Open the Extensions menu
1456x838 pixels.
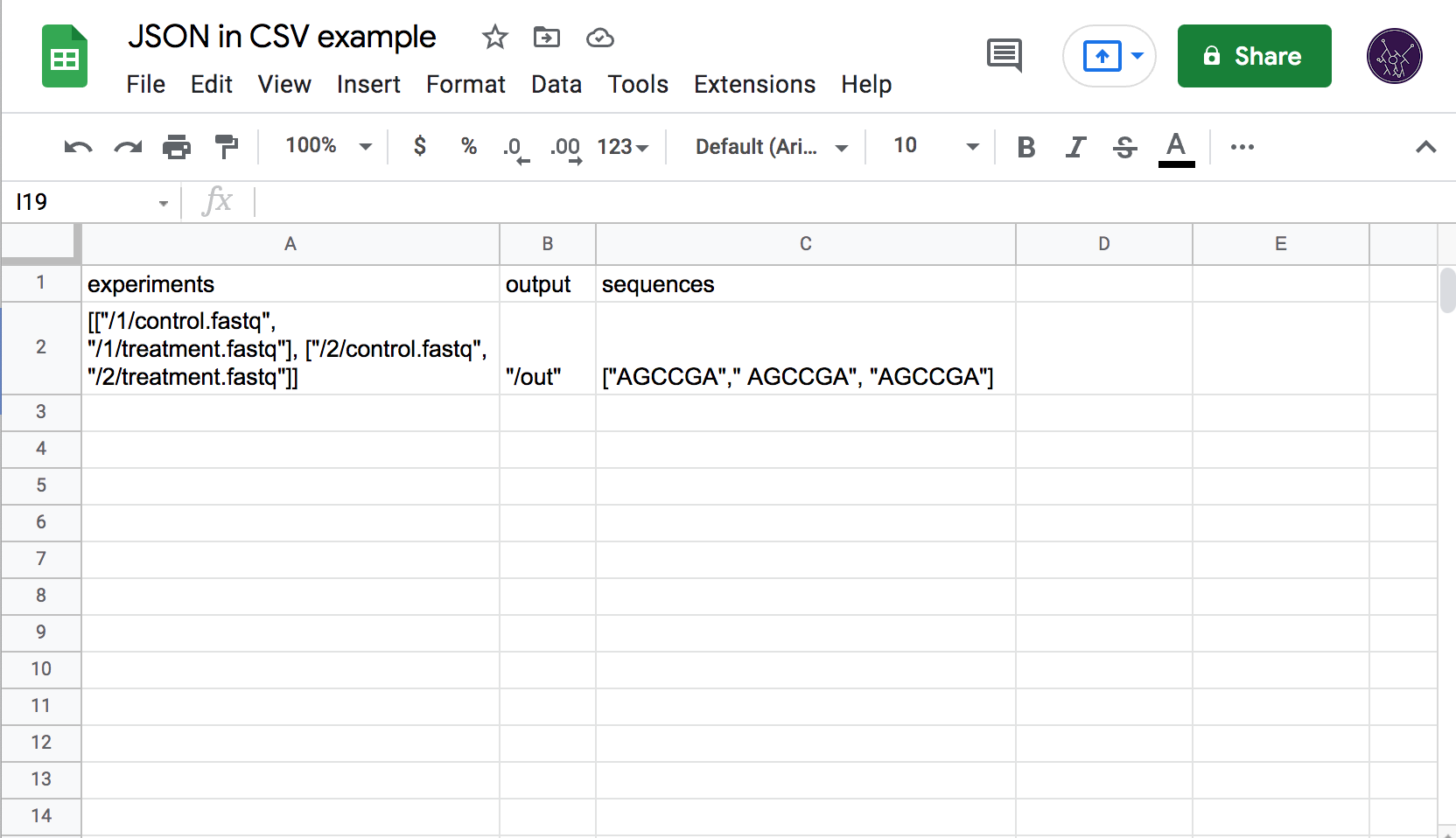754,84
